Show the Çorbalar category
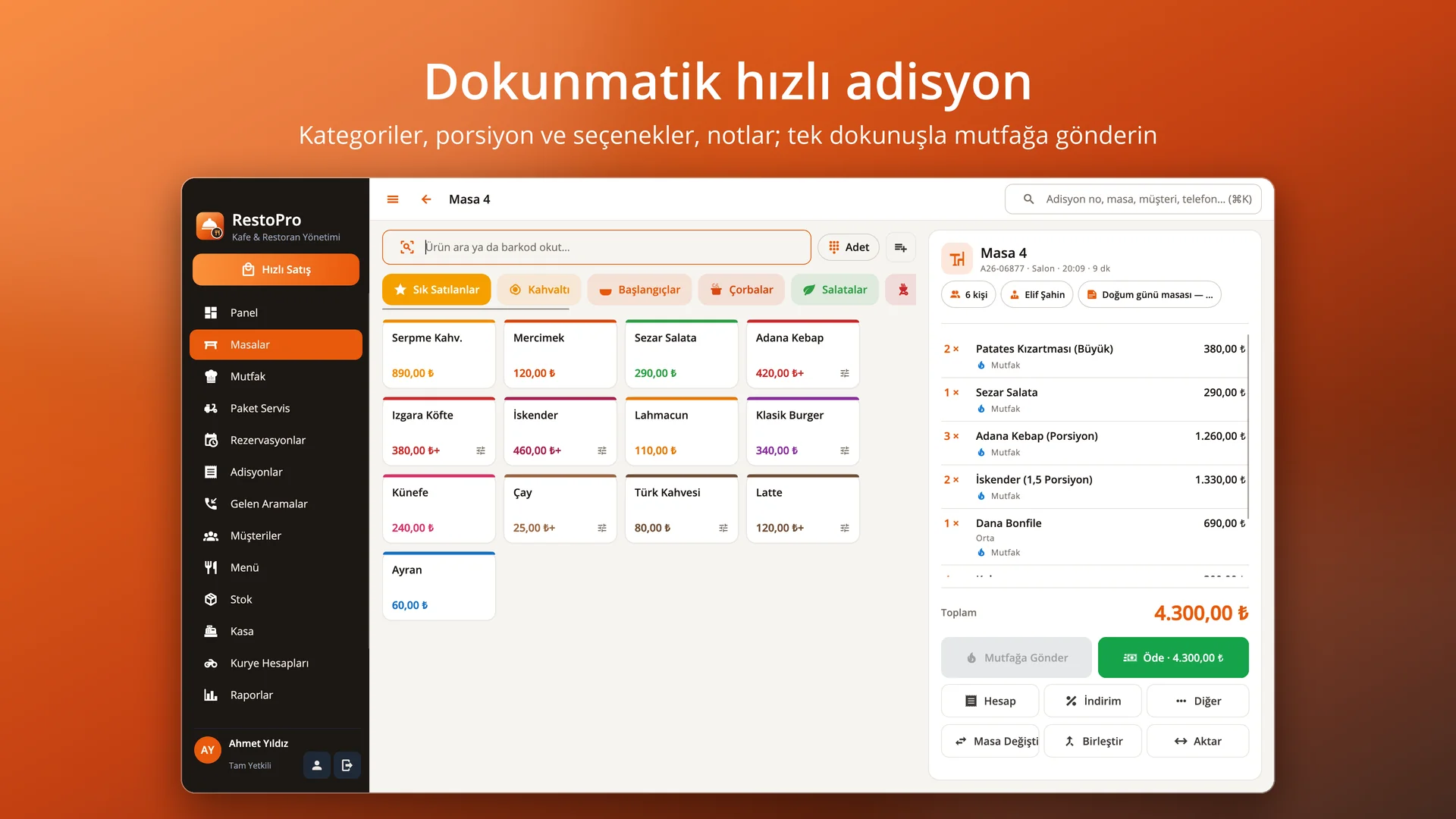This screenshot has width=1456, height=819. pyautogui.click(x=742, y=290)
